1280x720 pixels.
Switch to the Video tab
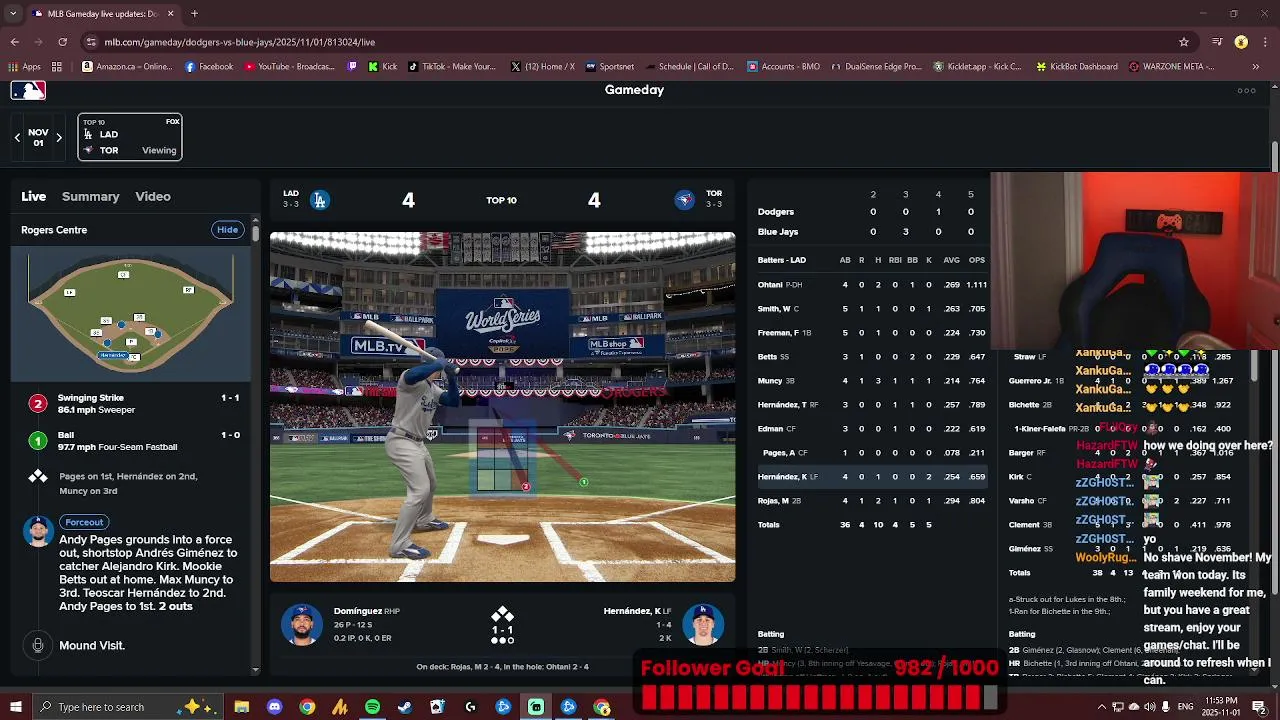coord(153,197)
